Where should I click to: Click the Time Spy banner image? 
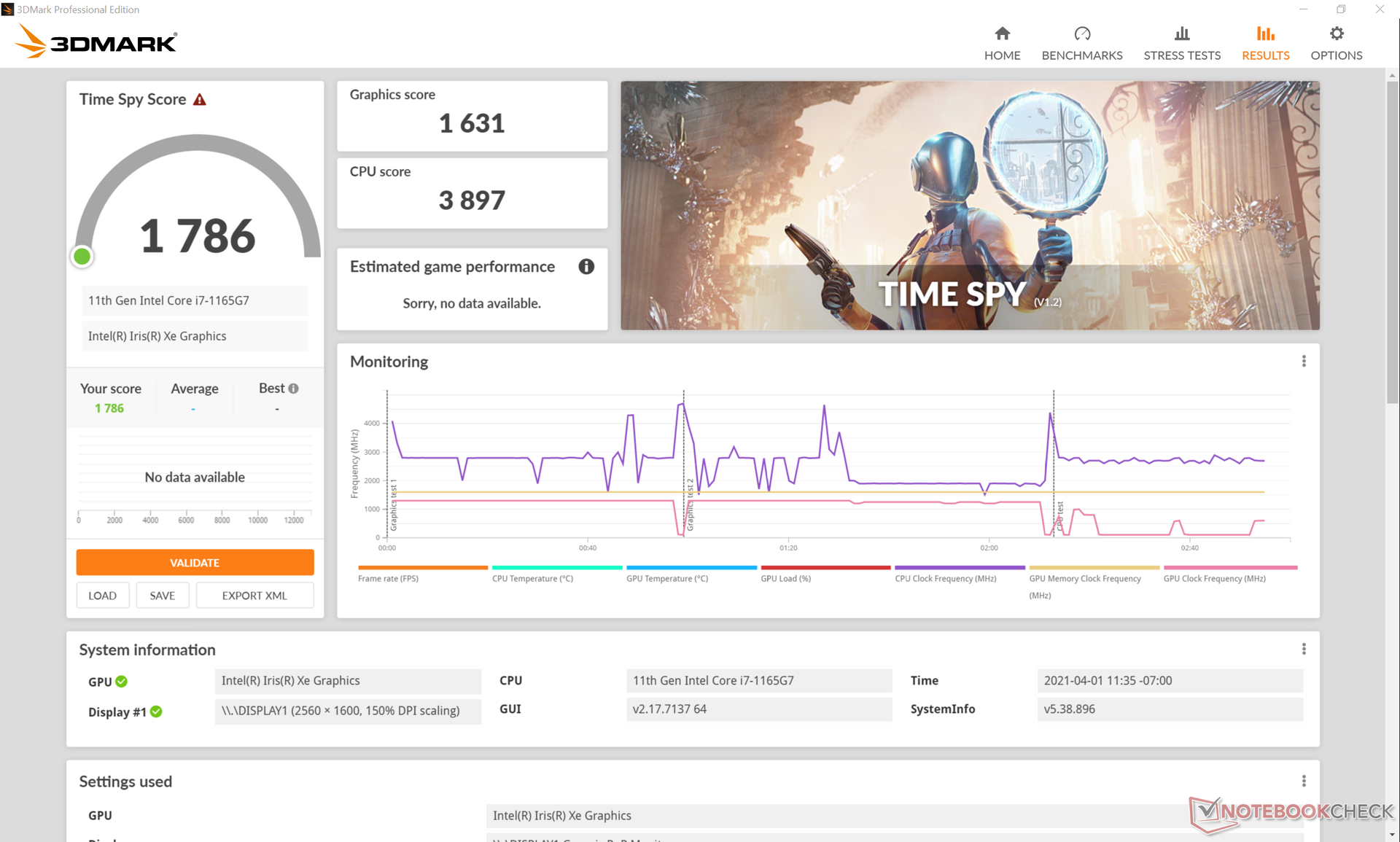(969, 206)
